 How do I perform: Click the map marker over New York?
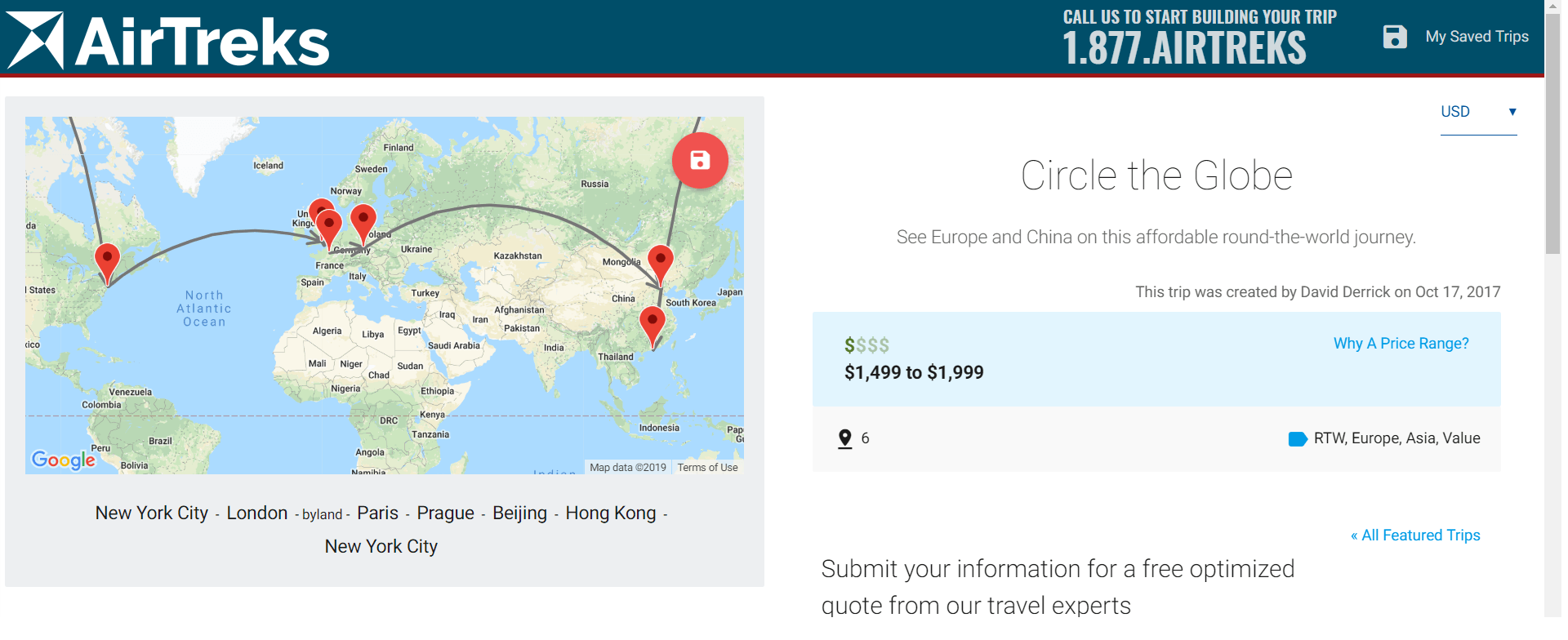coord(107,256)
